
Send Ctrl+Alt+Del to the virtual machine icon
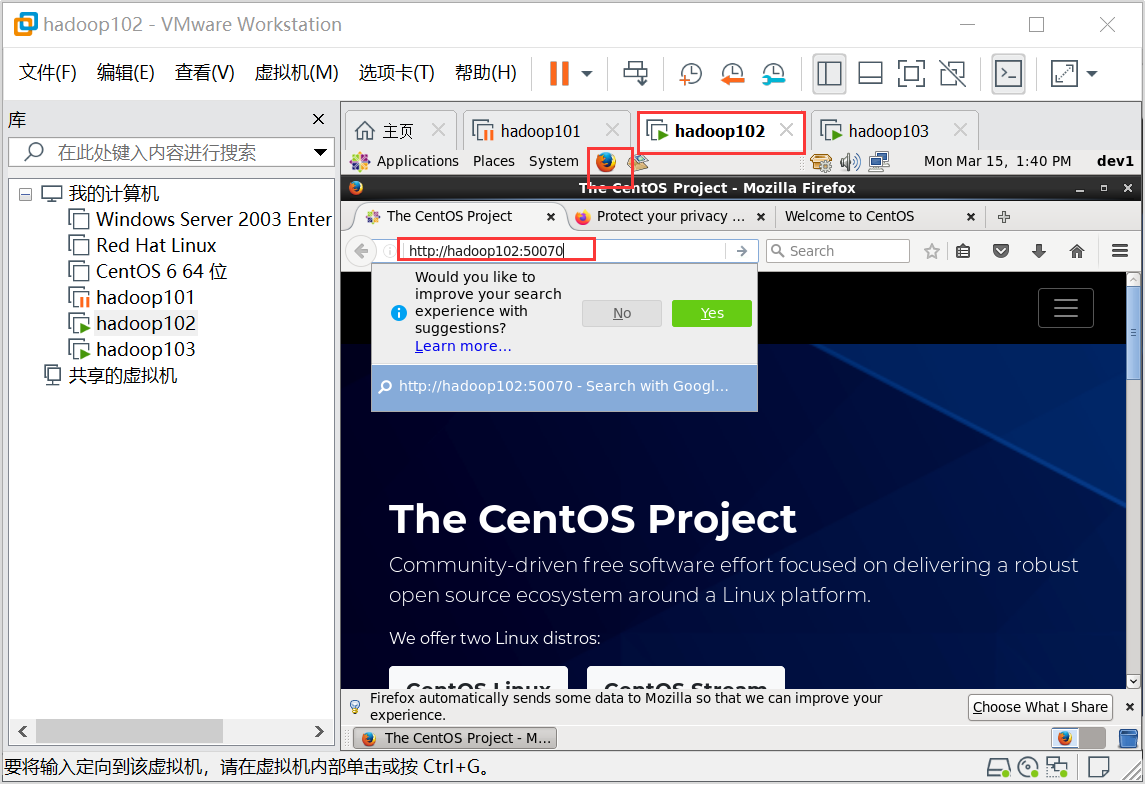[635, 73]
